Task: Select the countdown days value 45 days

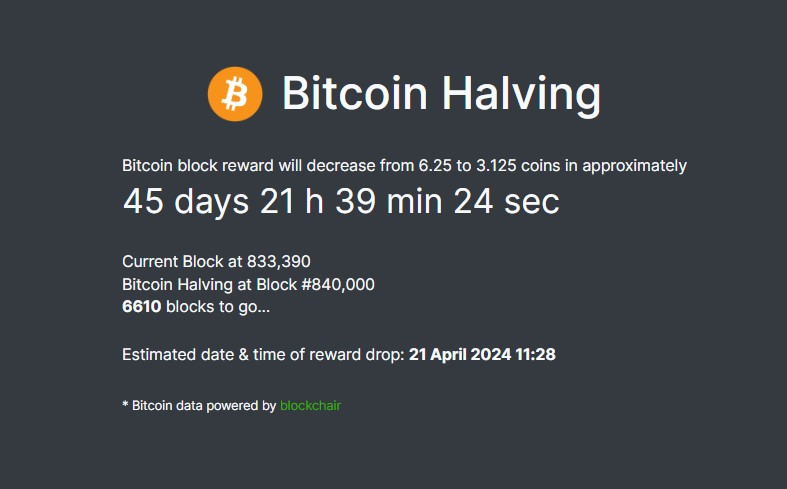Action: click(x=186, y=202)
